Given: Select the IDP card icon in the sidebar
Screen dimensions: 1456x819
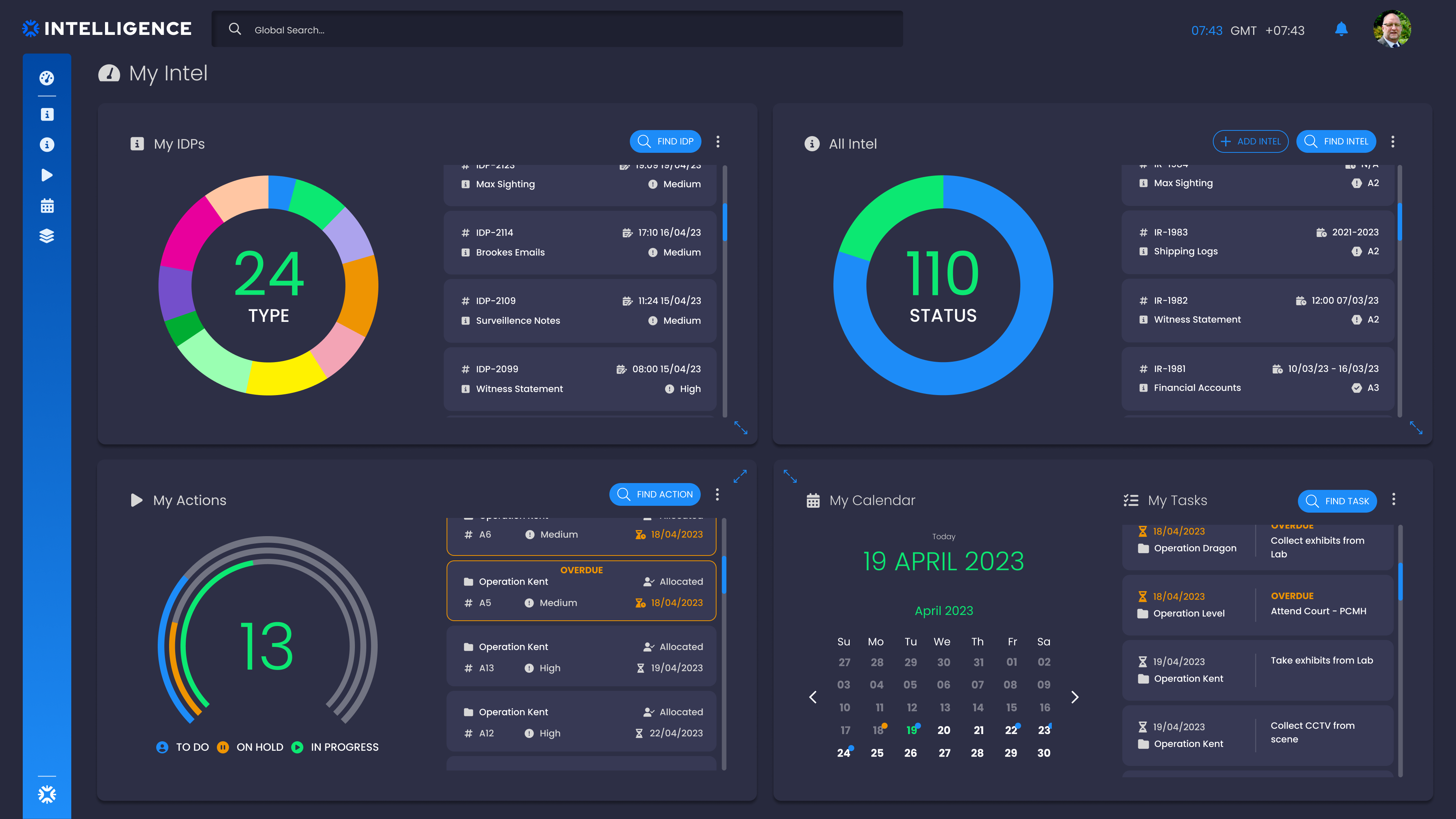Looking at the screenshot, I should pos(47,114).
